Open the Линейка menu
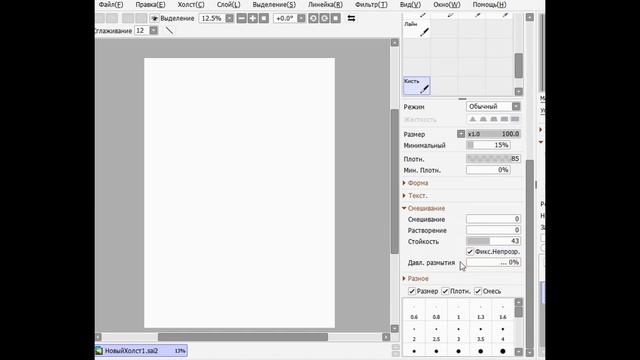640x360 pixels. coord(325,4)
